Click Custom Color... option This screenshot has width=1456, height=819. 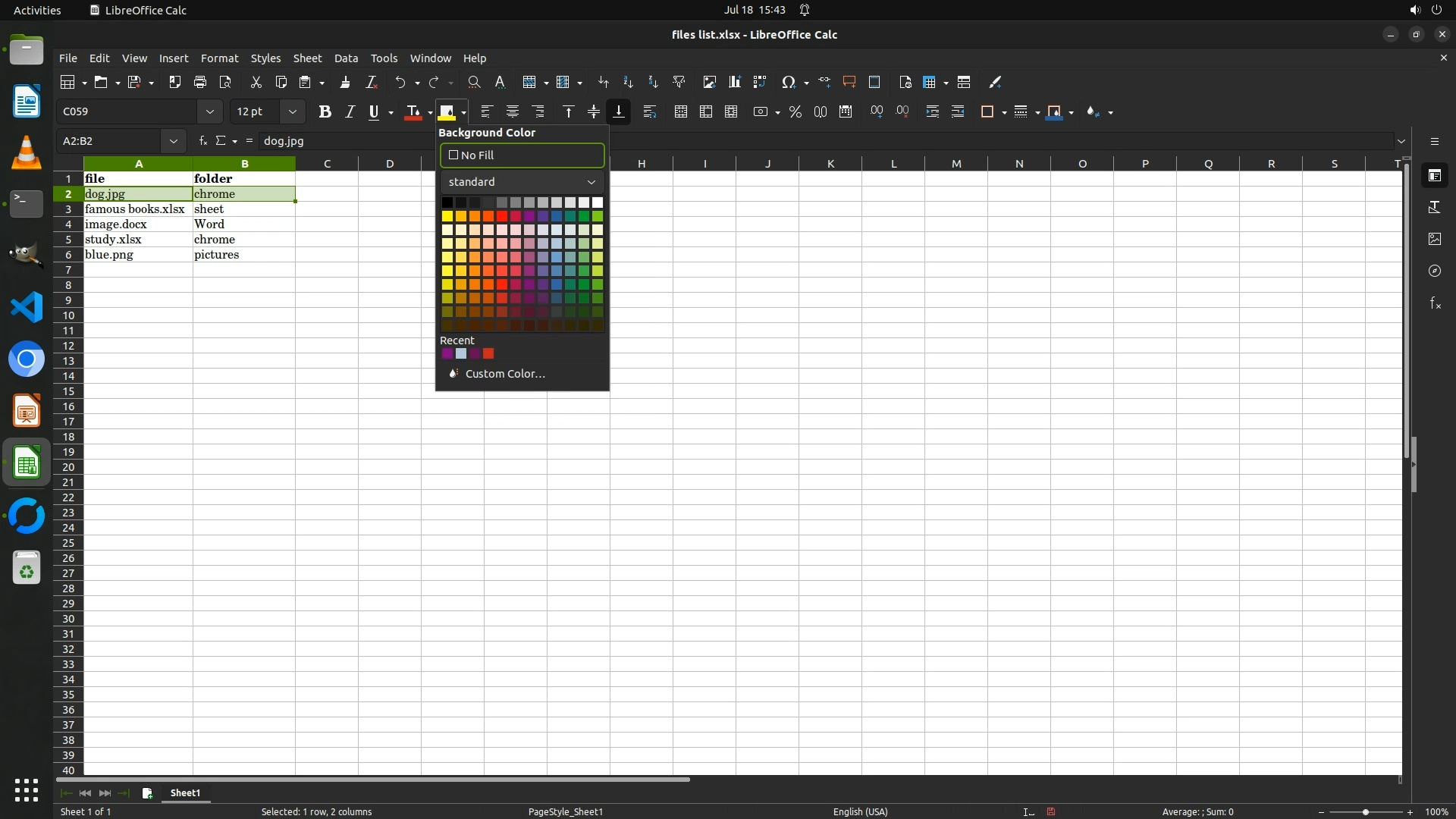pyautogui.click(x=504, y=374)
